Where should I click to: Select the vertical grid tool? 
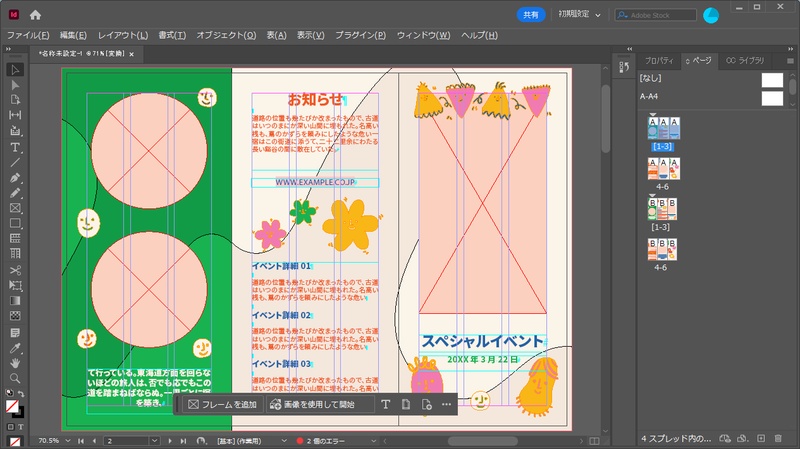(x=15, y=254)
